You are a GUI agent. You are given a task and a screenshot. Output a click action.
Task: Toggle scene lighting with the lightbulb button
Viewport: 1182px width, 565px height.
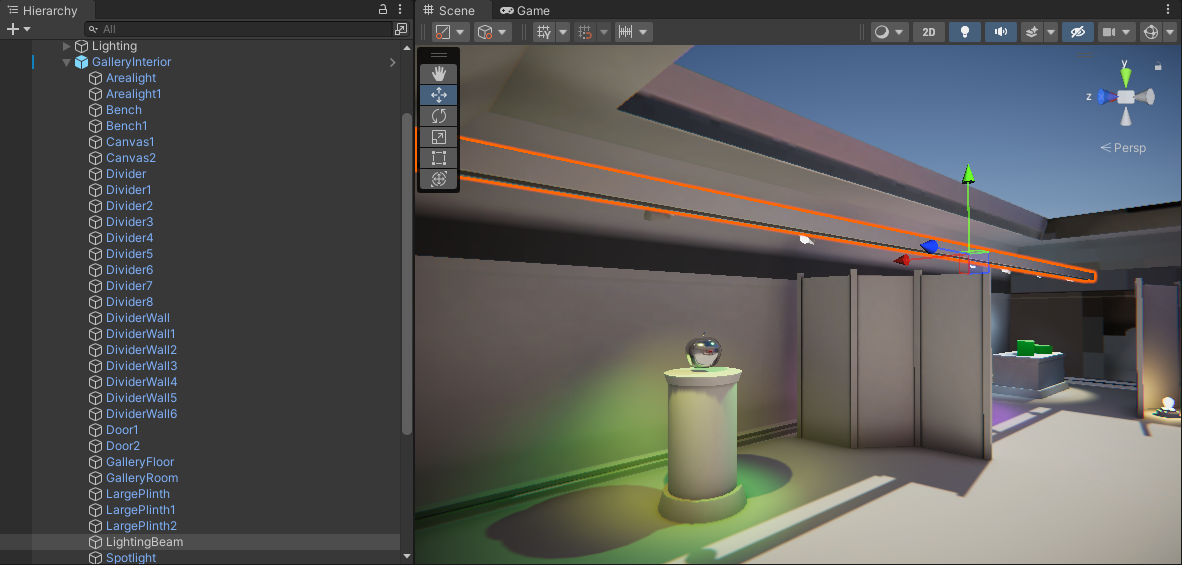(x=965, y=32)
